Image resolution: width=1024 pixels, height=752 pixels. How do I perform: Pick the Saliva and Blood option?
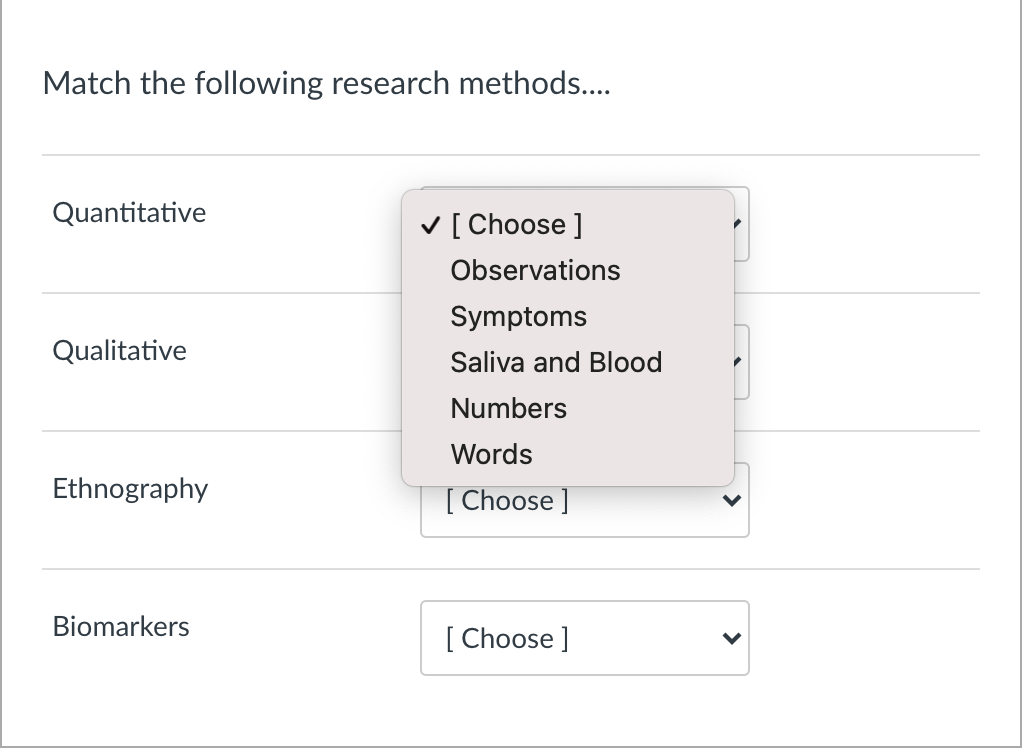[x=556, y=362]
